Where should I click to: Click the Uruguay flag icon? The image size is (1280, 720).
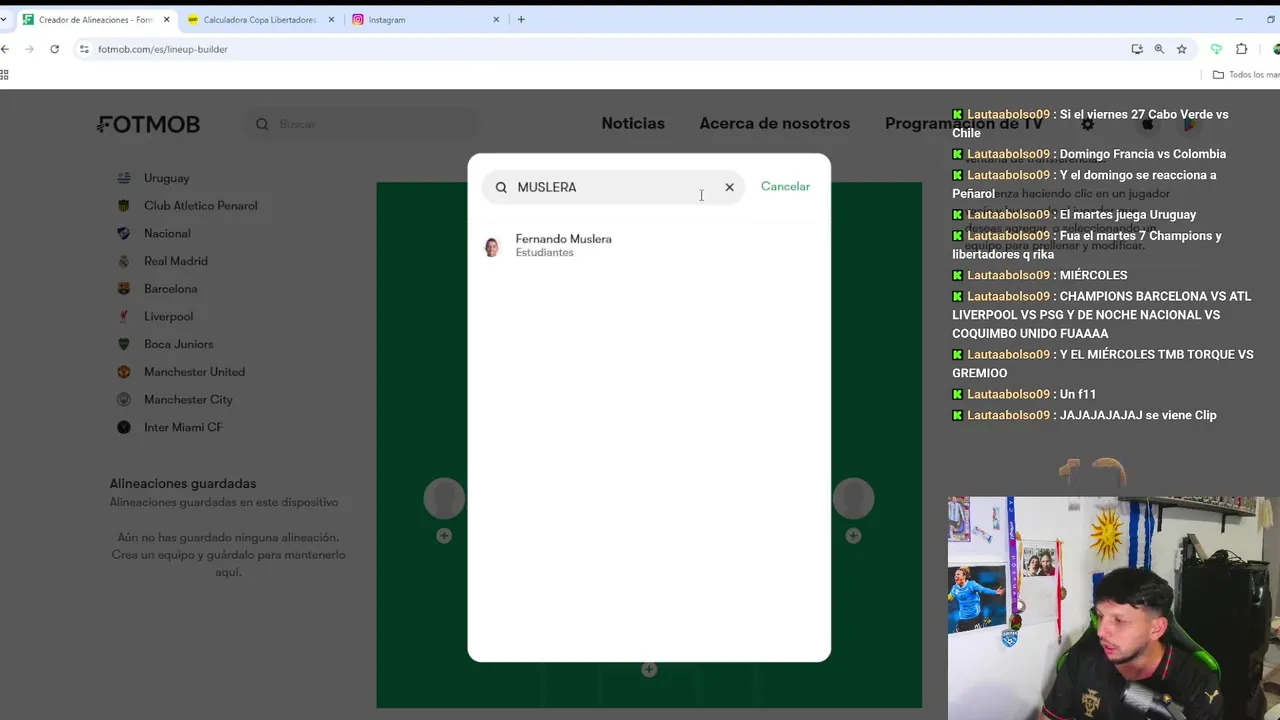(124, 178)
